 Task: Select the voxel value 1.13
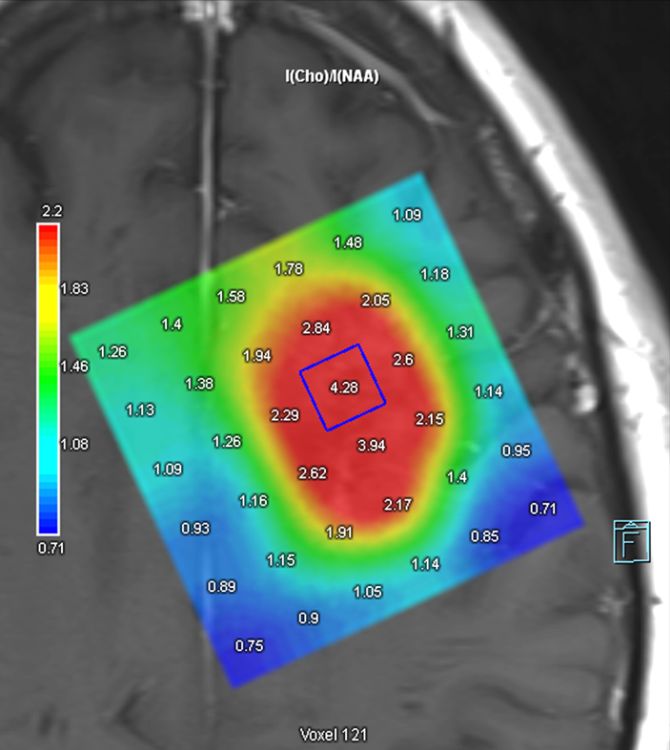(x=141, y=410)
